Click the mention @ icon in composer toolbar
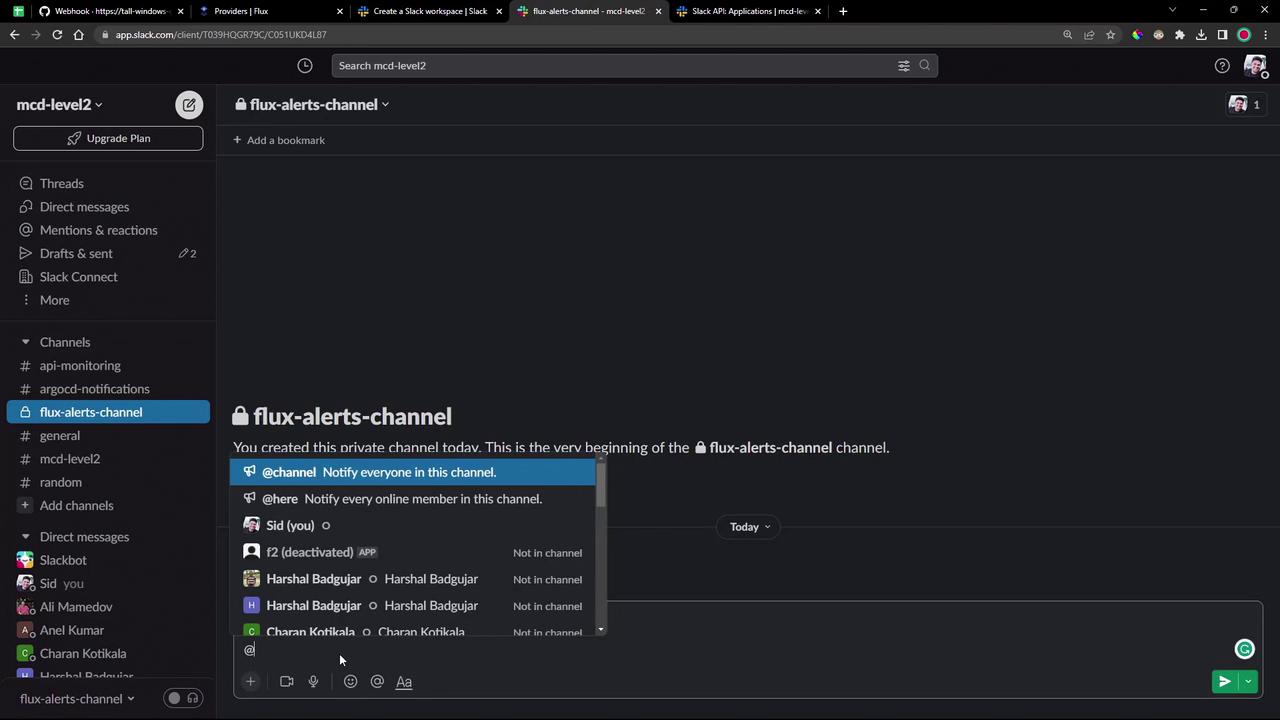The image size is (1280, 720). 377,682
